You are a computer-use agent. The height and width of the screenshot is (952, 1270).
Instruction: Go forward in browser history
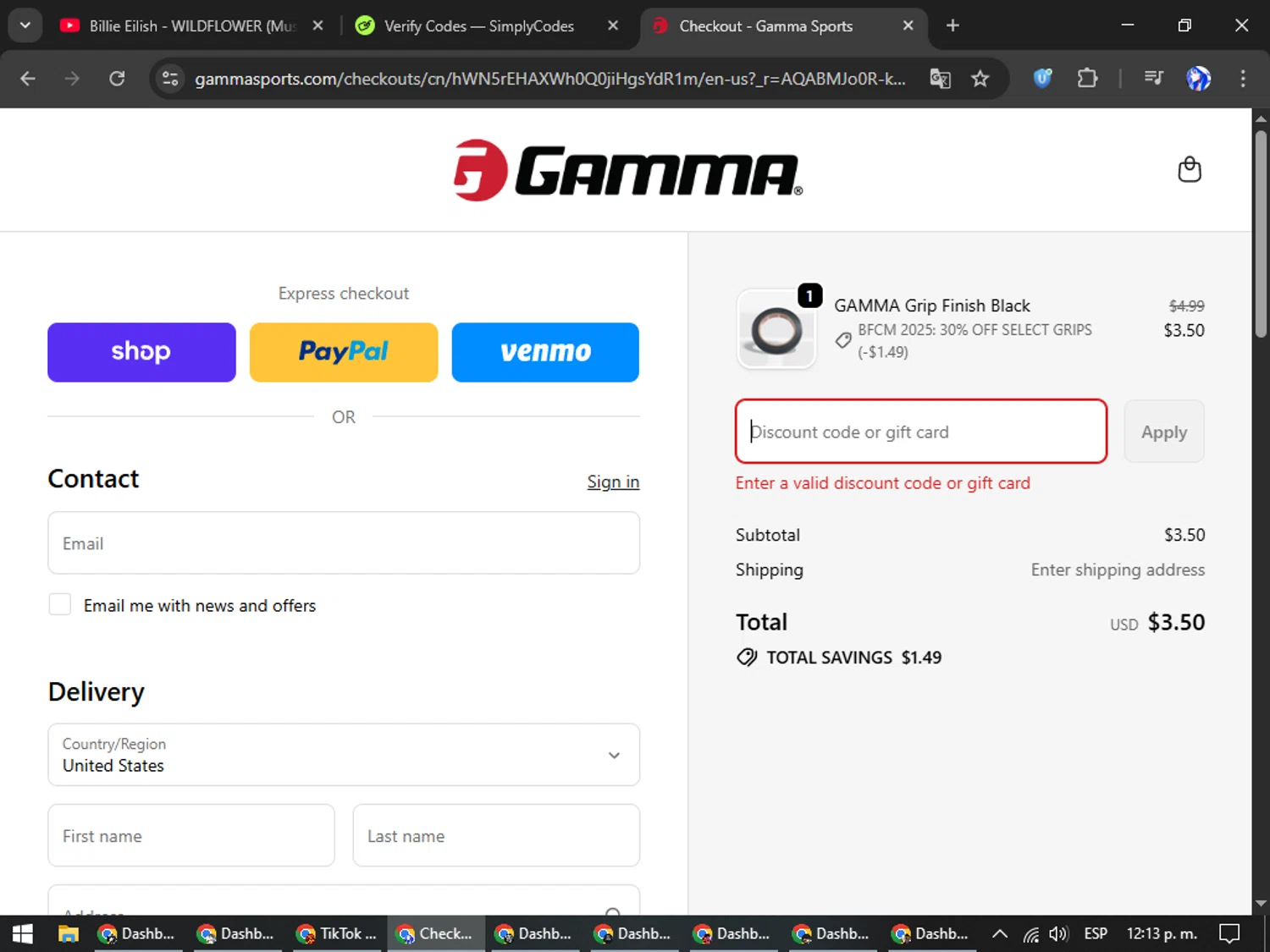tap(72, 79)
